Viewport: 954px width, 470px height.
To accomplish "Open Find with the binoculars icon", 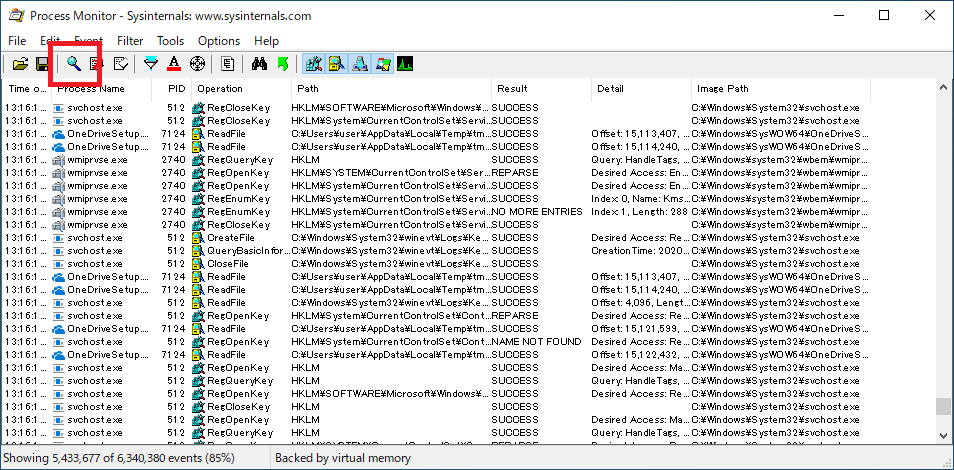I will 260,63.
